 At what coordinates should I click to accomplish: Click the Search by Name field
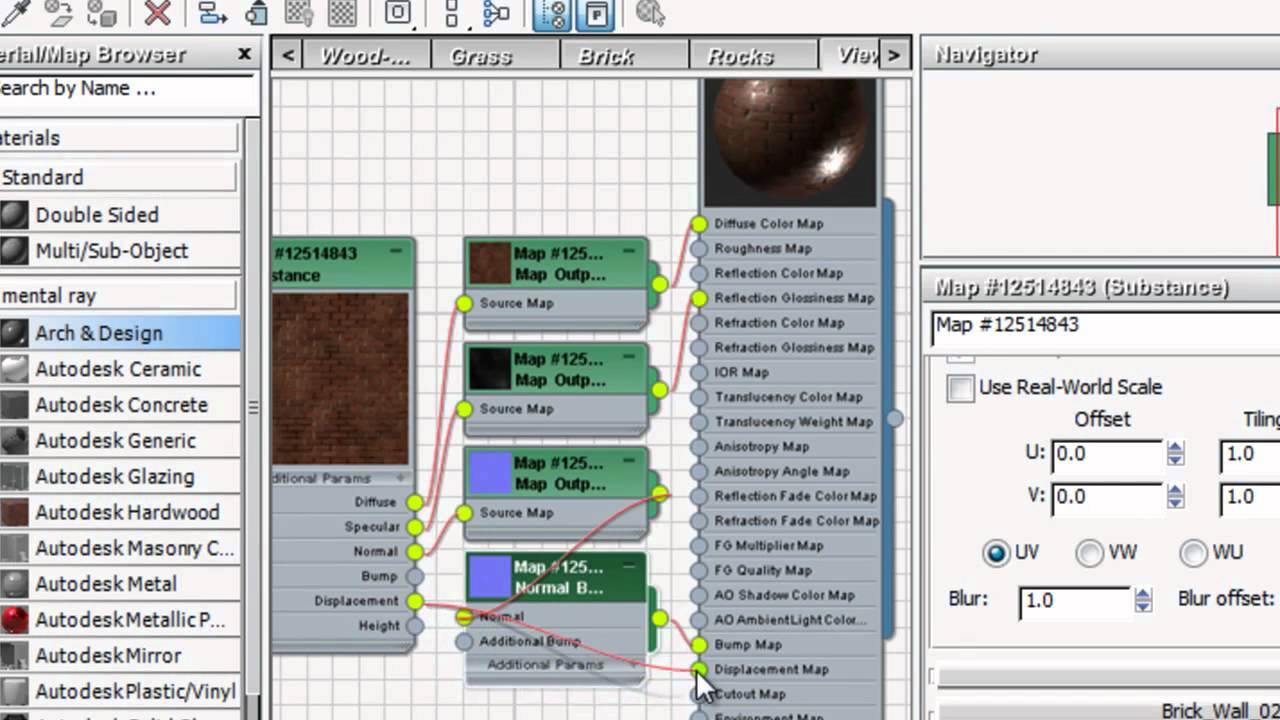click(x=128, y=89)
